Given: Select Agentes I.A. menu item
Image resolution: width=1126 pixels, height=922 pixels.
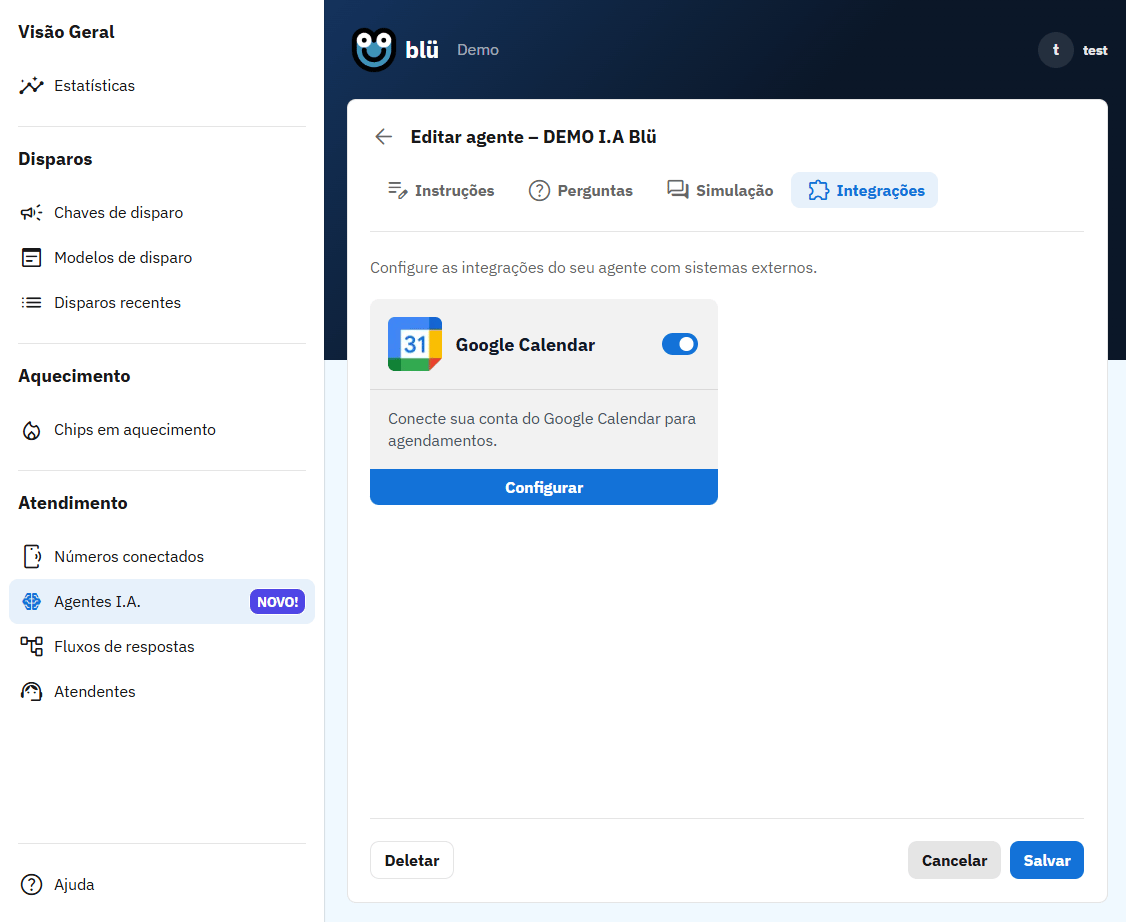Looking at the screenshot, I should tap(162, 602).
